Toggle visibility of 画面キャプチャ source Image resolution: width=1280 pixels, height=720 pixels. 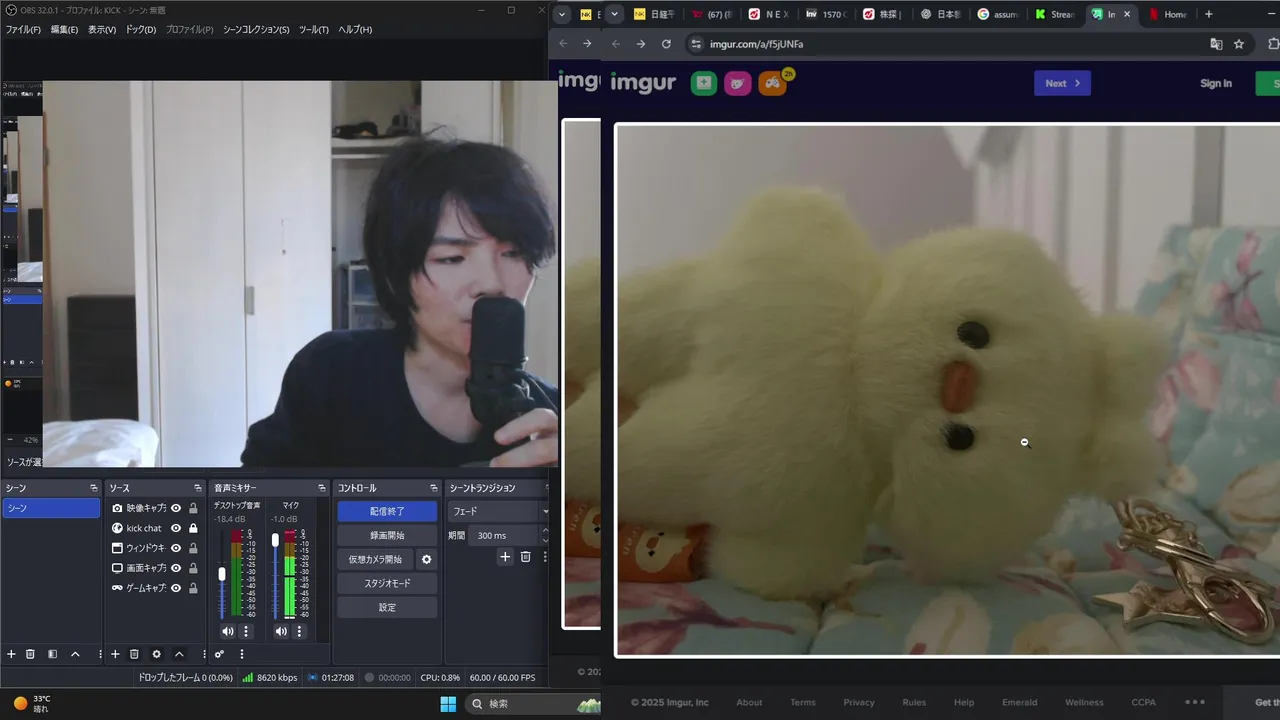tap(176, 568)
